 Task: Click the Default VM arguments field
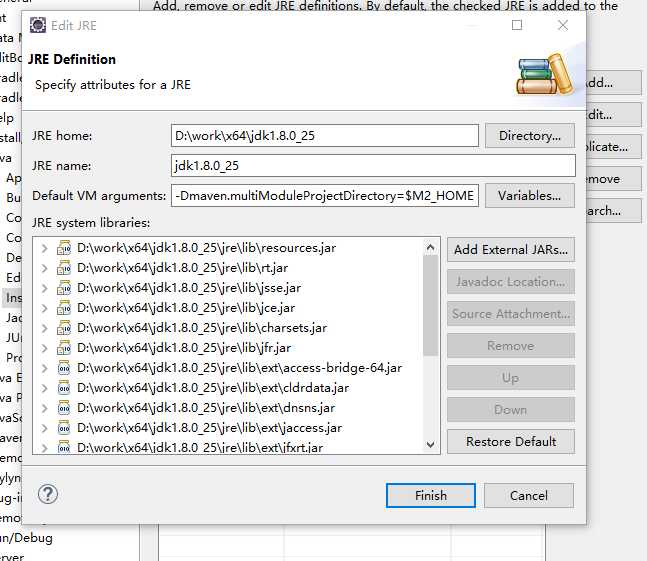point(325,196)
